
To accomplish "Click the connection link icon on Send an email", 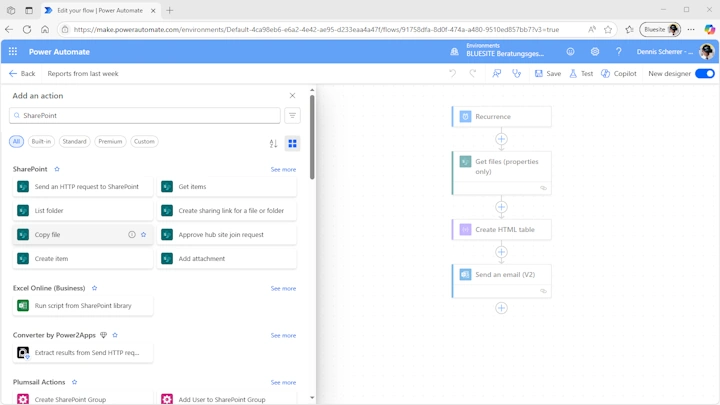I will [x=543, y=291].
